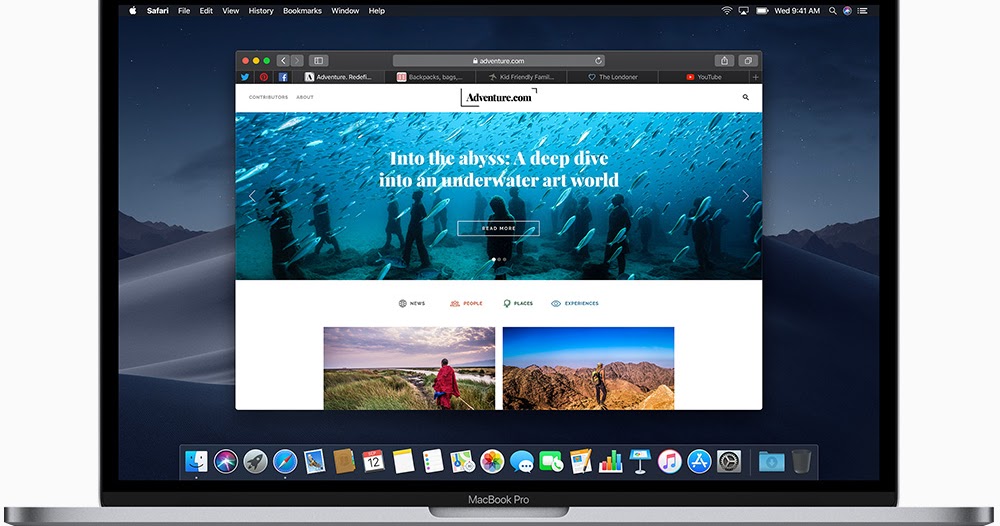
Task: Select the first carousel dot indicator
Action: (x=494, y=259)
